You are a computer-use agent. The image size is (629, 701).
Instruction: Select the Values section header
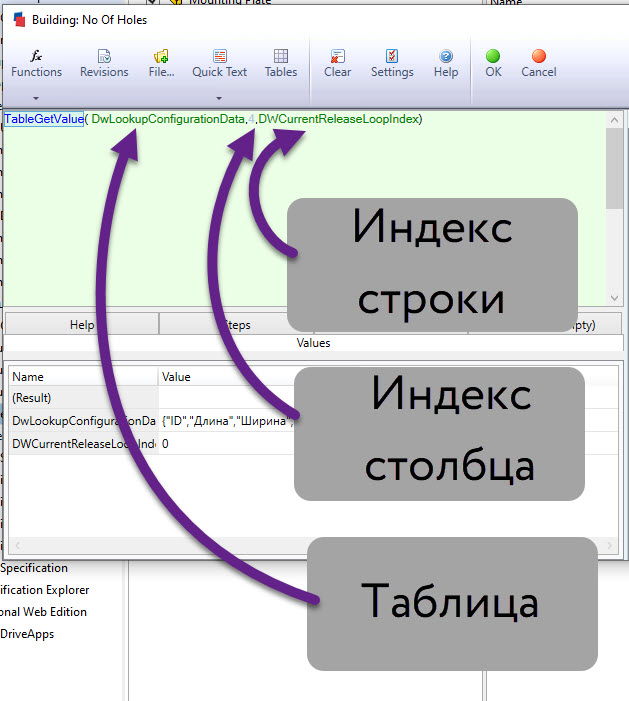click(x=313, y=343)
